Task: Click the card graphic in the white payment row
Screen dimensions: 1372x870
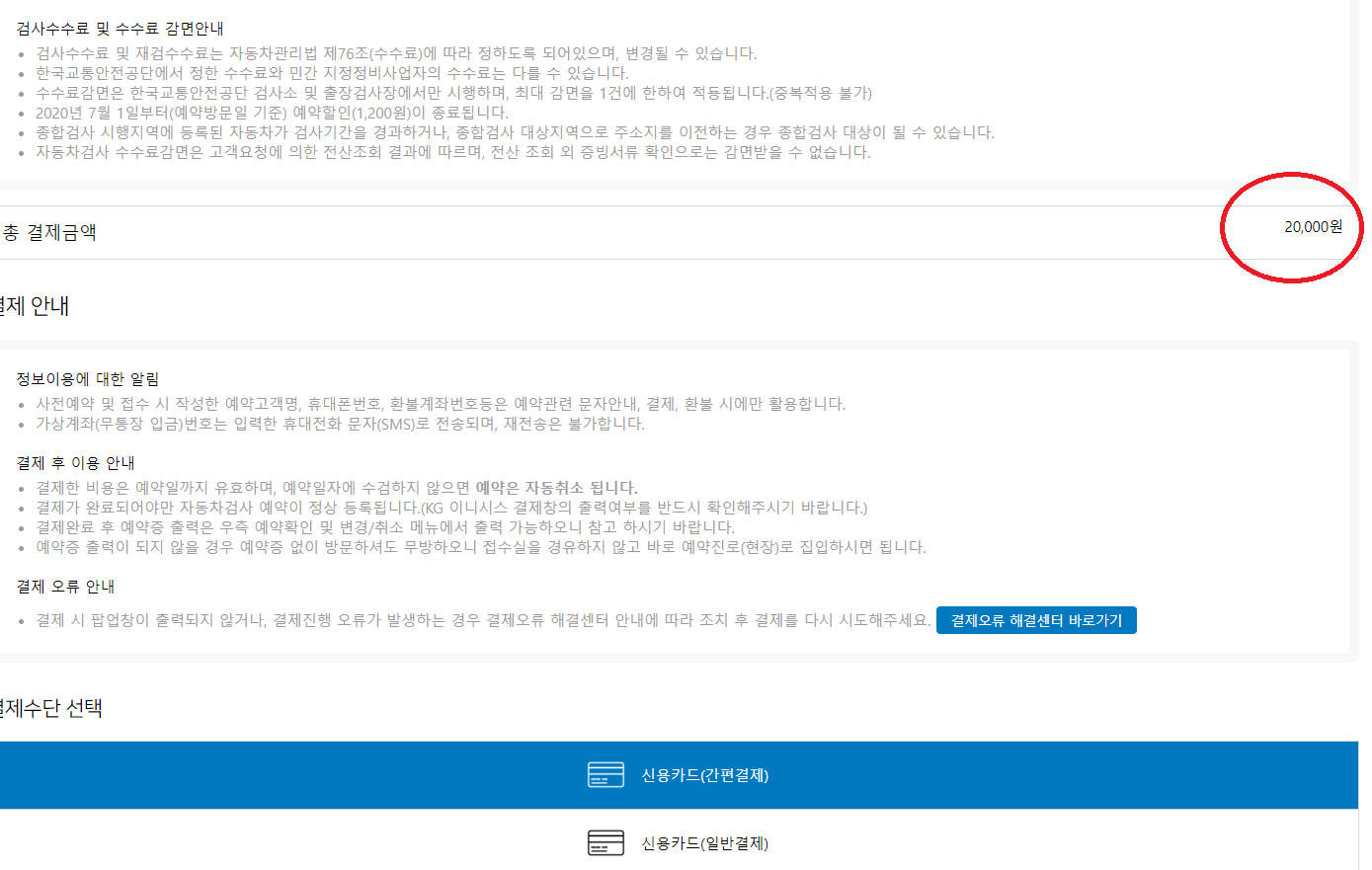Action: pyautogui.click(x=605, y=843)
